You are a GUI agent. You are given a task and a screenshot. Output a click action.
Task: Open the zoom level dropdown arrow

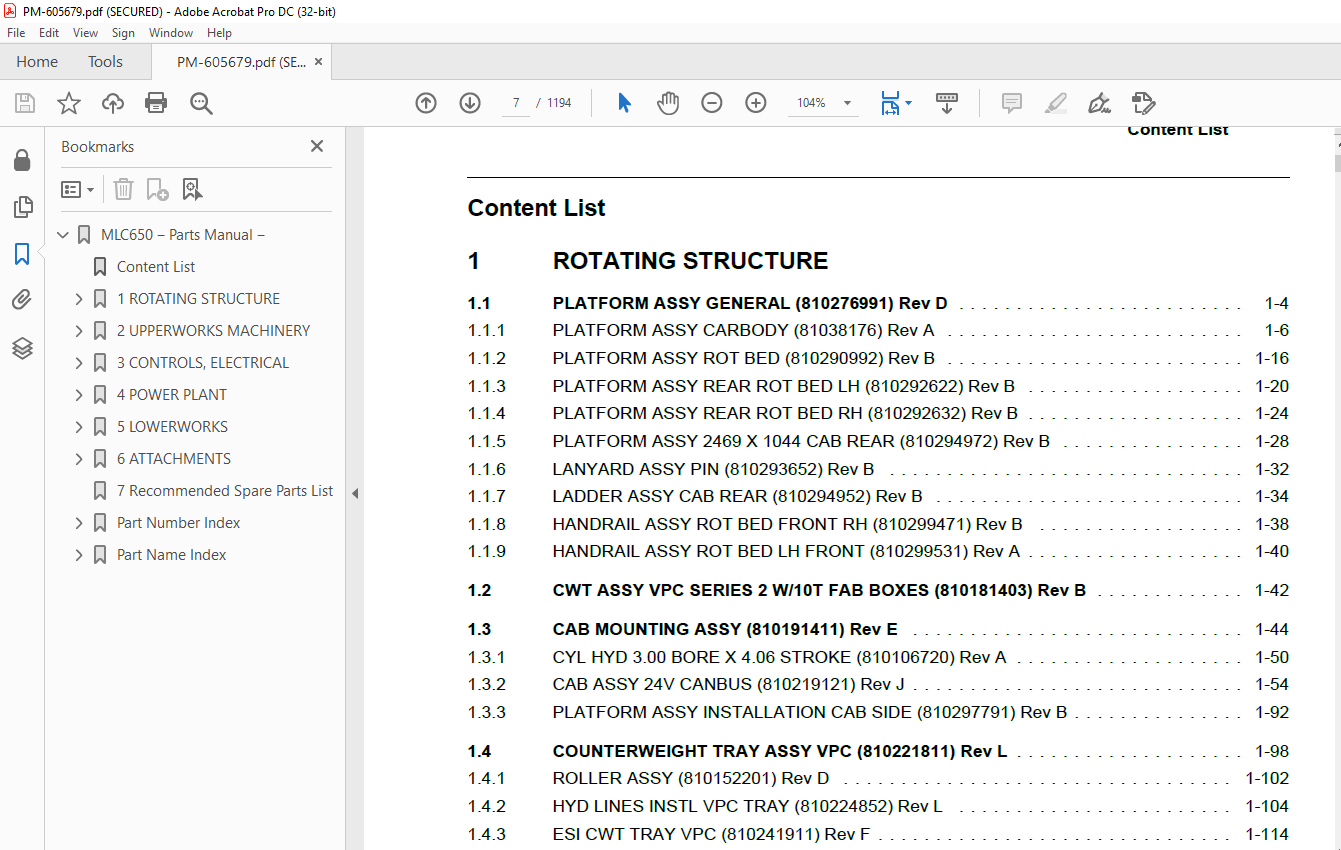pyautogui.click(x=848, y=103)
